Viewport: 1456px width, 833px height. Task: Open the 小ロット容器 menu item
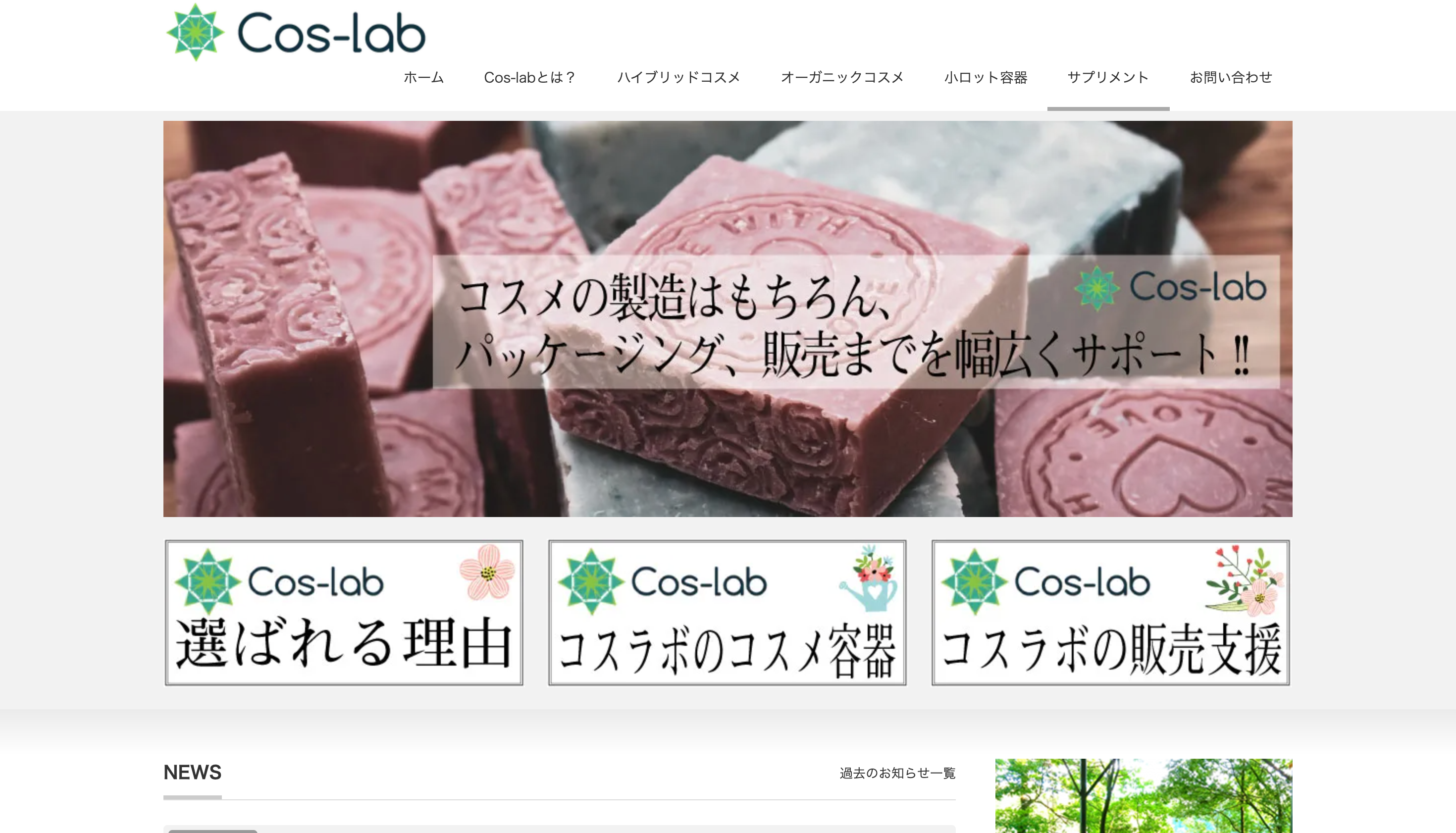(986, 77)
